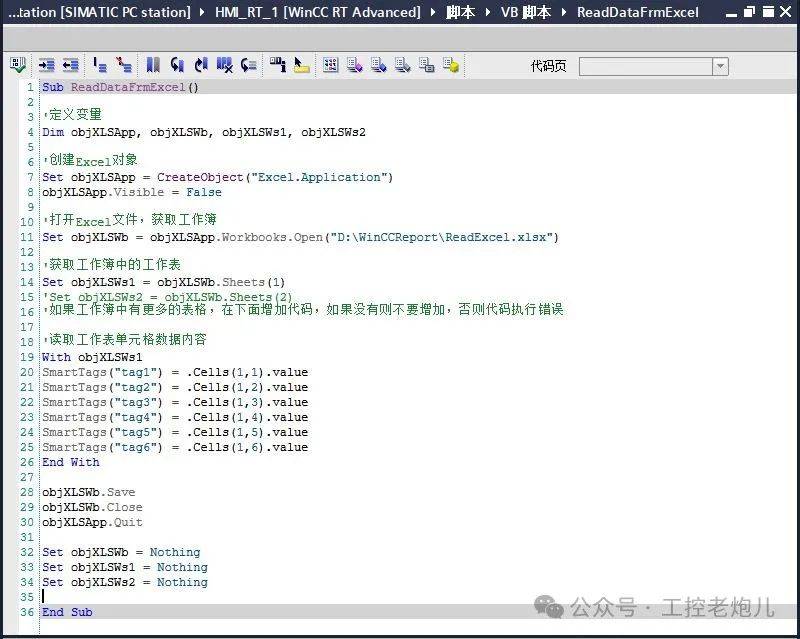Click the CreateObject("Excel.Application") line
Viewport: 800px width, 639px height.
217,178
